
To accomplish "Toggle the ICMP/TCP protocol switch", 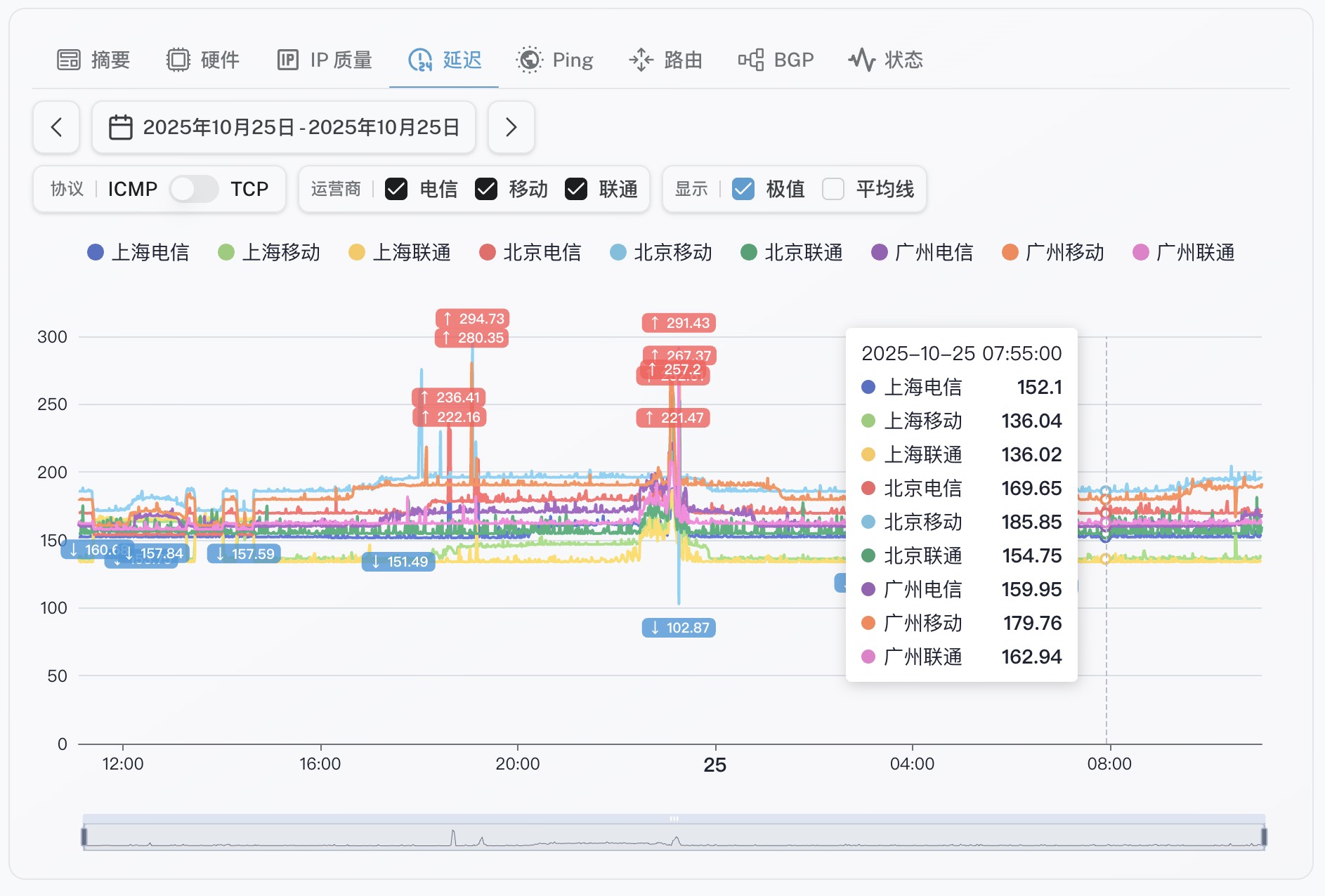I will 194,189.
